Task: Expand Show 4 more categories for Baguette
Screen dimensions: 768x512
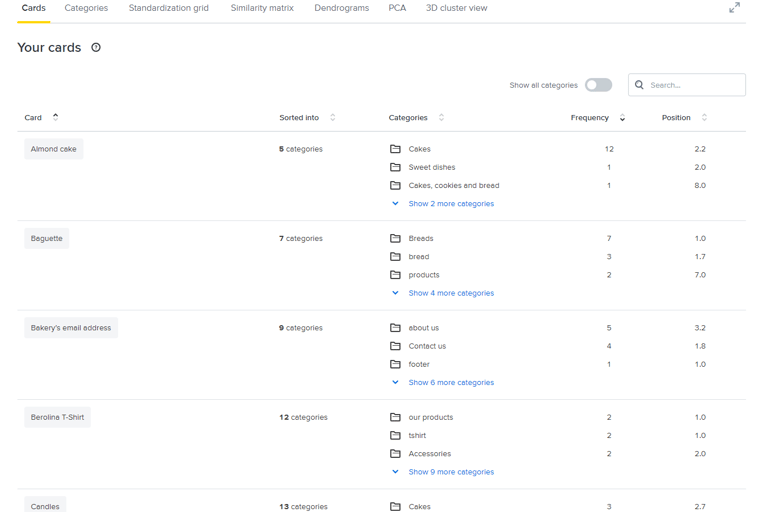Action: coord(451,293)
